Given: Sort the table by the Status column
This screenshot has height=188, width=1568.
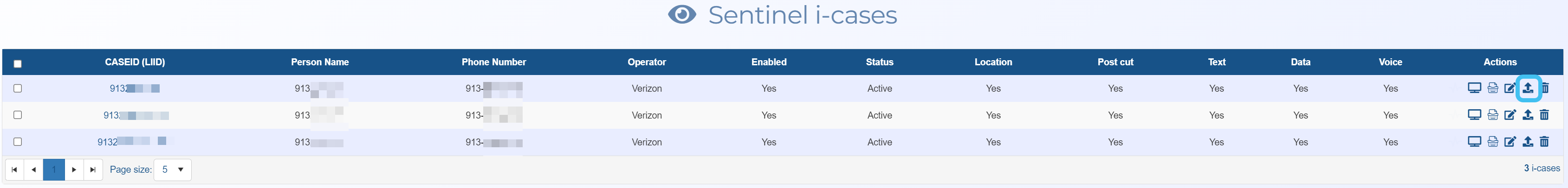Looking at the screenshot, I should pyautogui.click(x=880, y=63).
